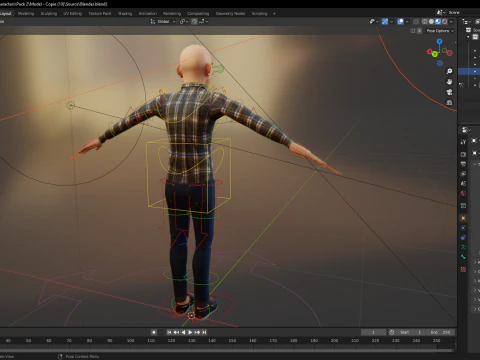The width and height of the screenshot is (480, 360).
Task: Switch to the Shading workspace tab
Action: click(x=125, y=14)
